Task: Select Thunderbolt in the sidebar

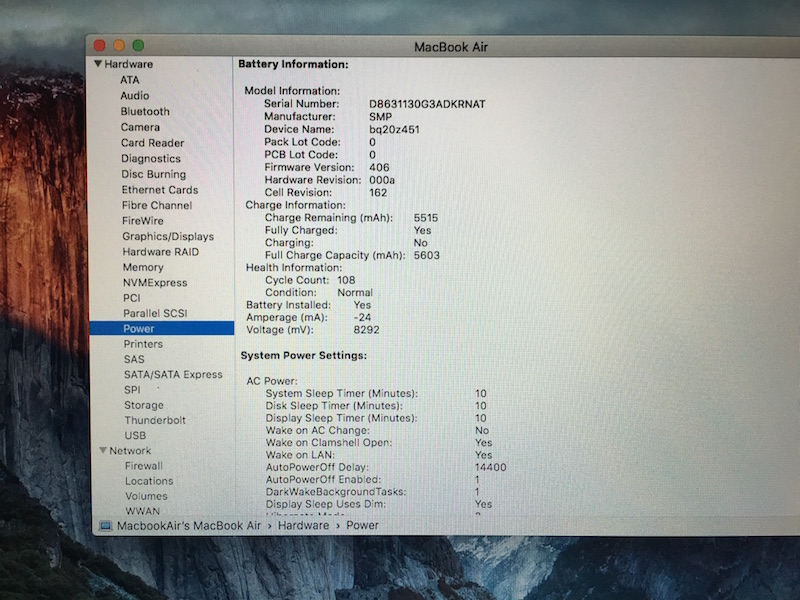Action: click(x=155, y=420)
